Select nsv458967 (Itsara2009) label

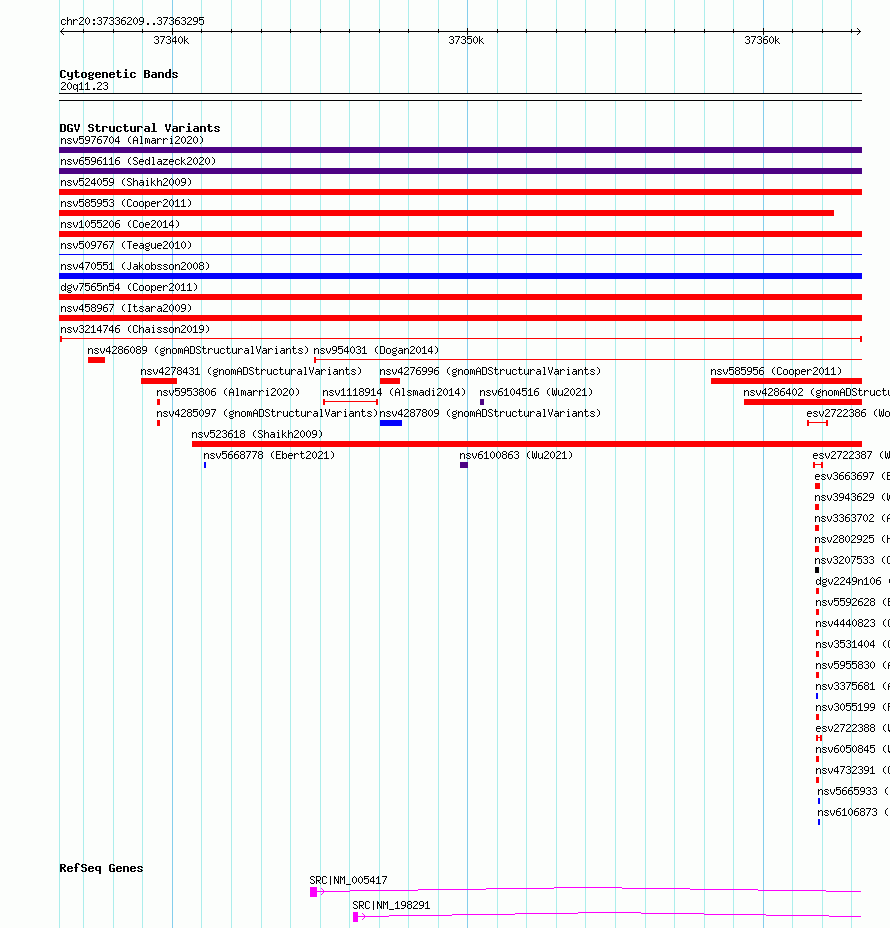click(126, 308)
